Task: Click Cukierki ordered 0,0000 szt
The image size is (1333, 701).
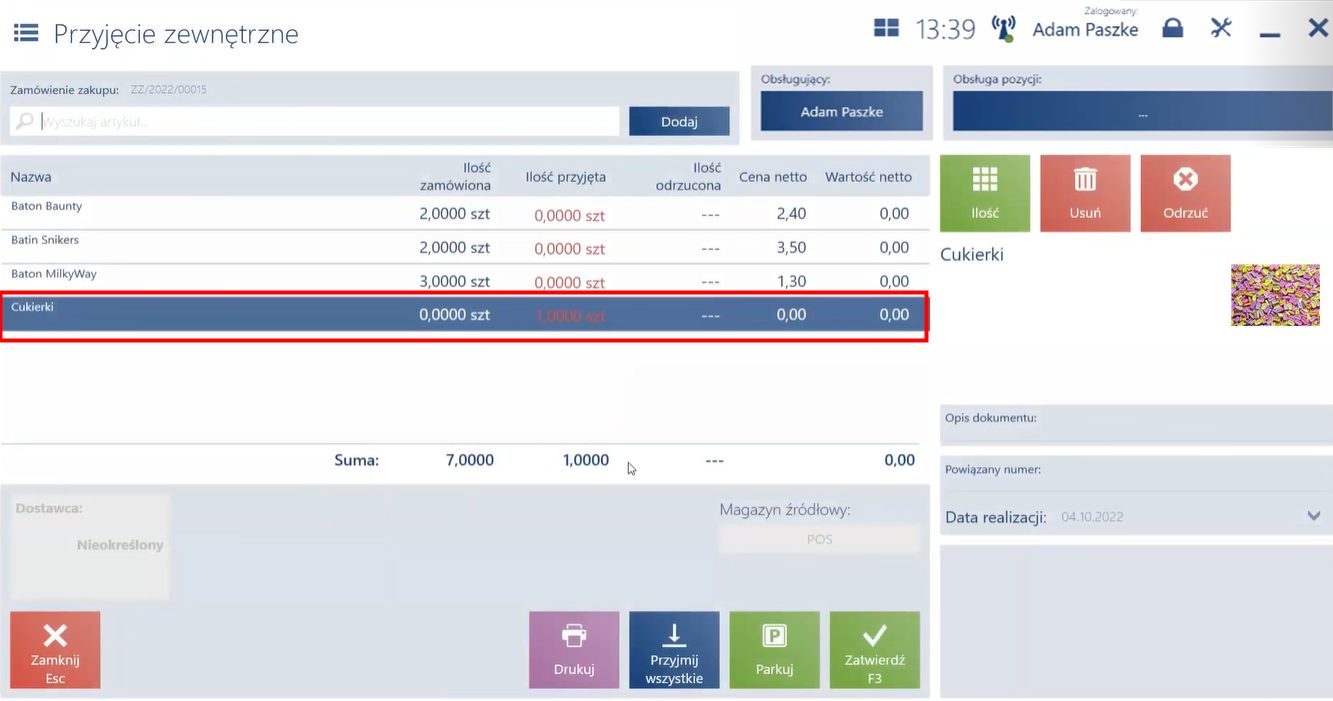Action: tap(455, 314)
